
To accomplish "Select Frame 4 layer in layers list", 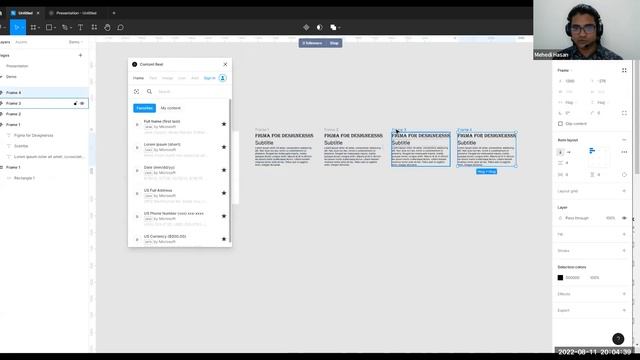I will point(44,93).
